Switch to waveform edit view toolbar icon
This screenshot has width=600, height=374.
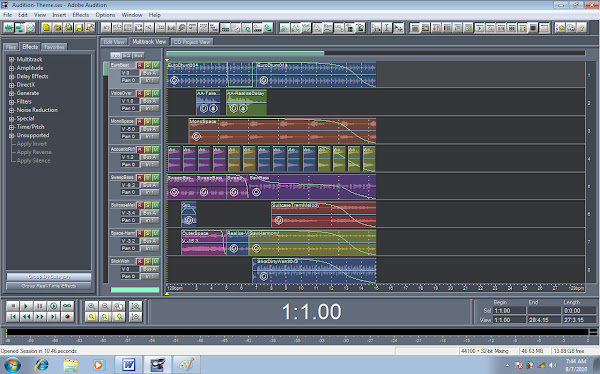8,28
